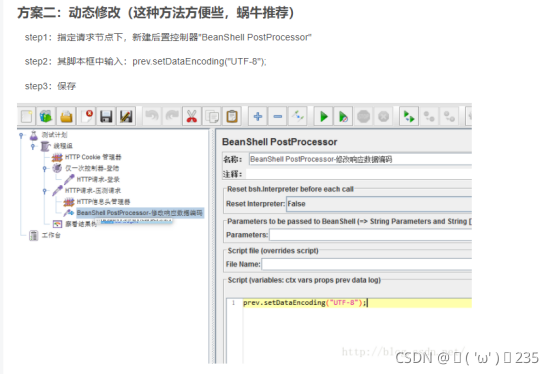554x375 pixels.
Task: Open the Templates toolbar icon
Action: 46,116
